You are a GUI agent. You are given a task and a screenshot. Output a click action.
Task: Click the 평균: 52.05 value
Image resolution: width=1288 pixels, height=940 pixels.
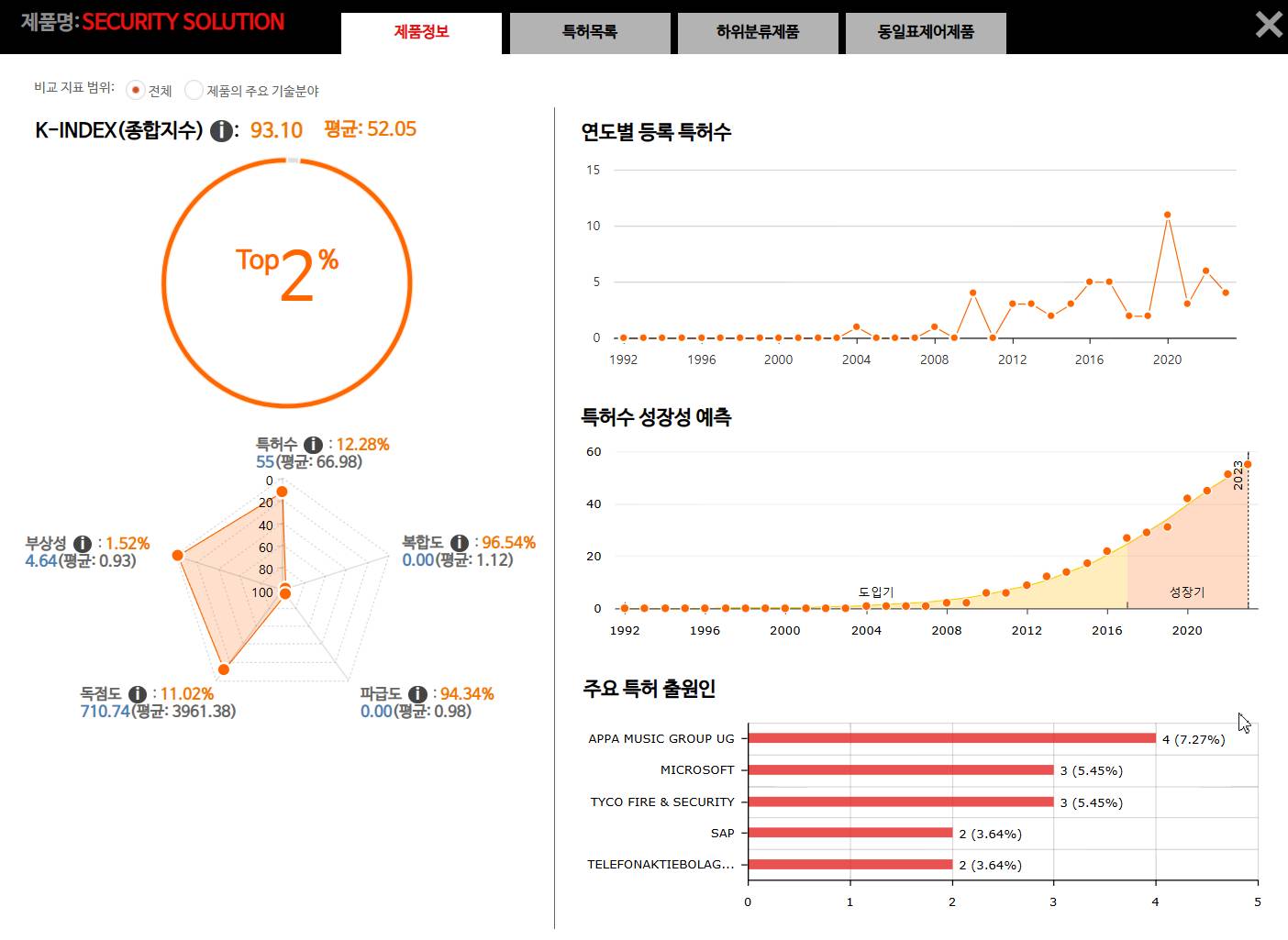(x=370, y=129)
